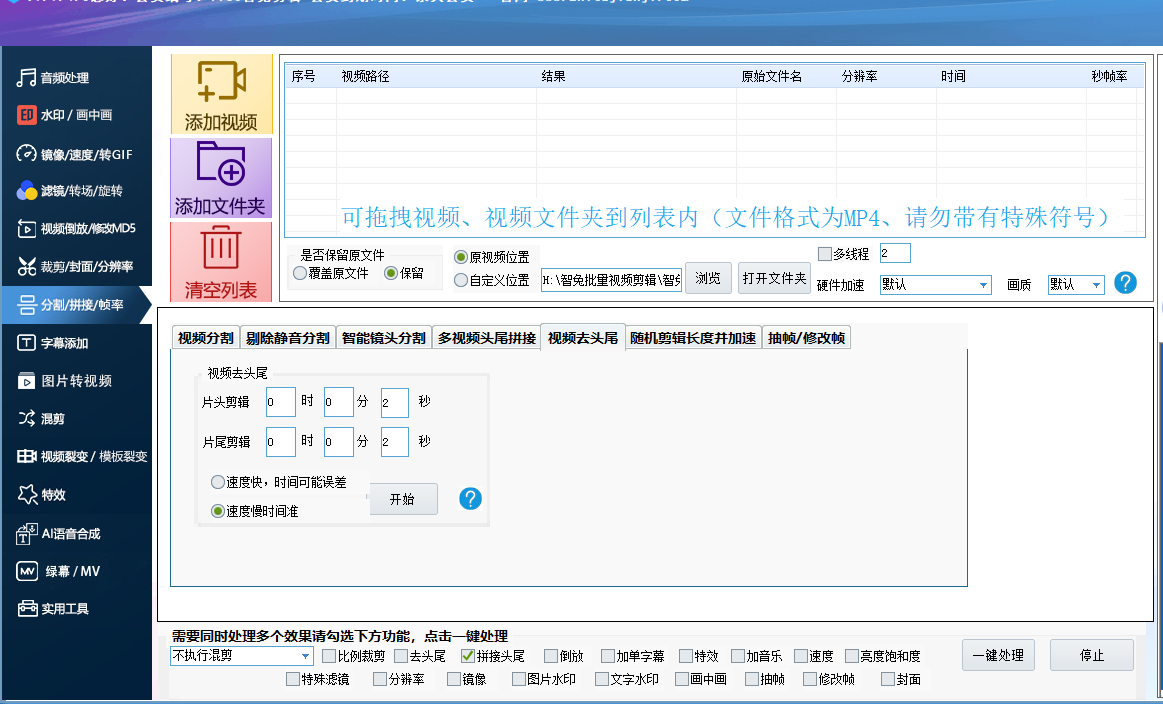
Task: Open Green Screen / MV (绿幕/MV) section
Action: 72,572
